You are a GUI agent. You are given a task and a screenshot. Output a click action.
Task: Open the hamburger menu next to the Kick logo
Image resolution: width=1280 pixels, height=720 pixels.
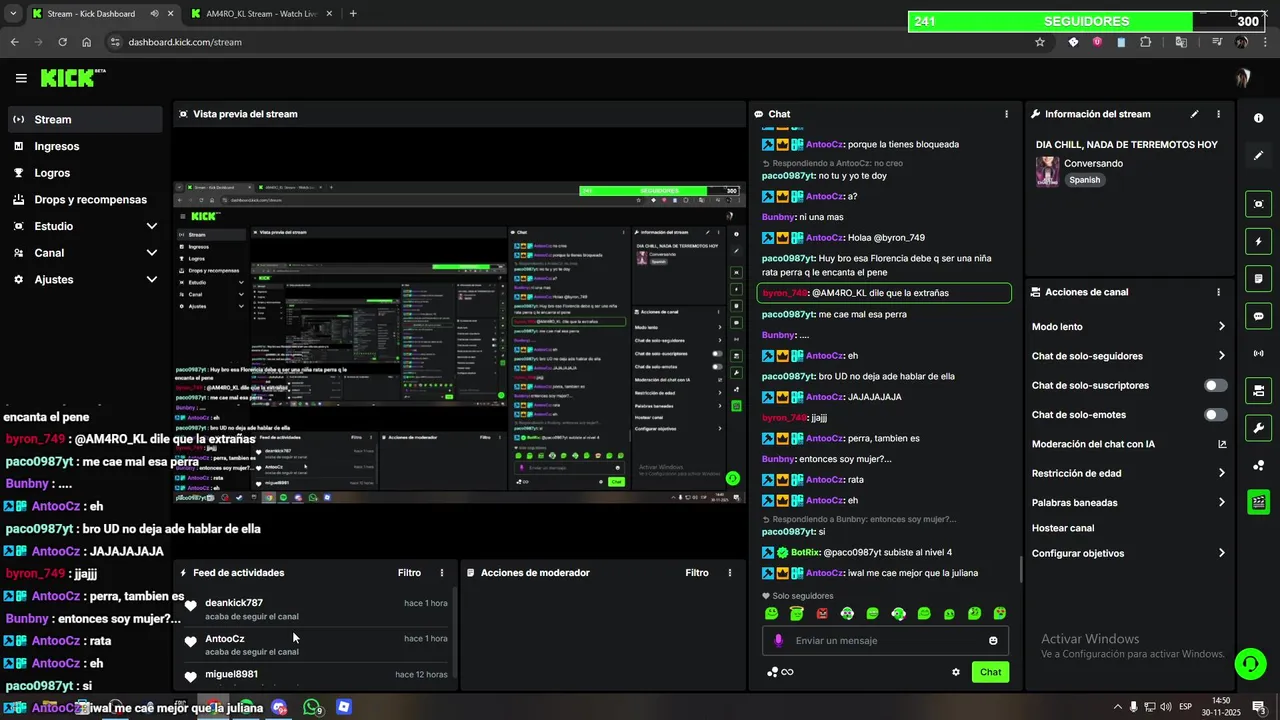21,78
